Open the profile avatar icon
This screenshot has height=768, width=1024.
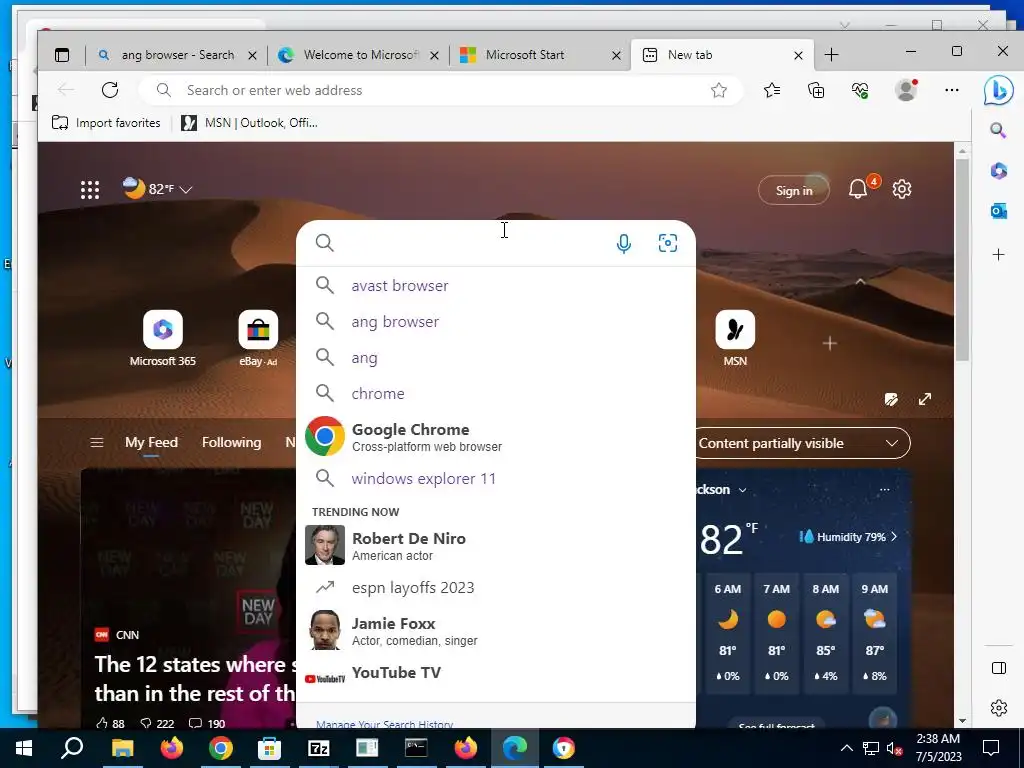click(906, 90)
